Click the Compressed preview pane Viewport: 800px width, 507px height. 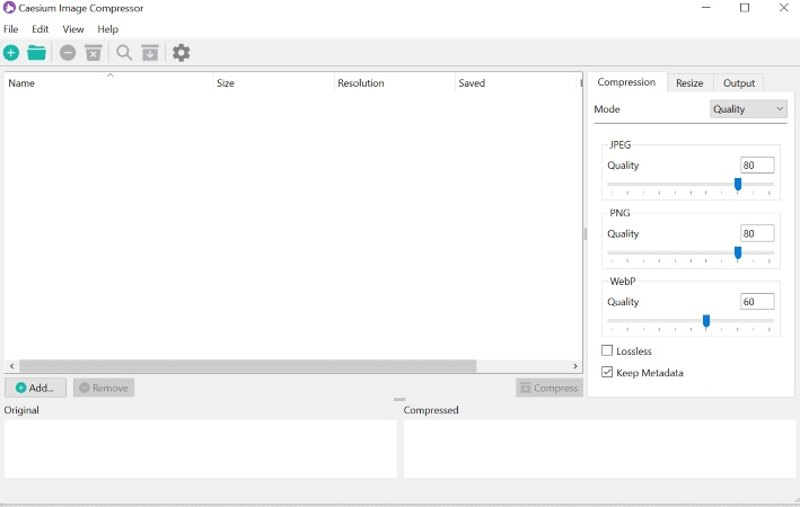(x=599, y=448)
